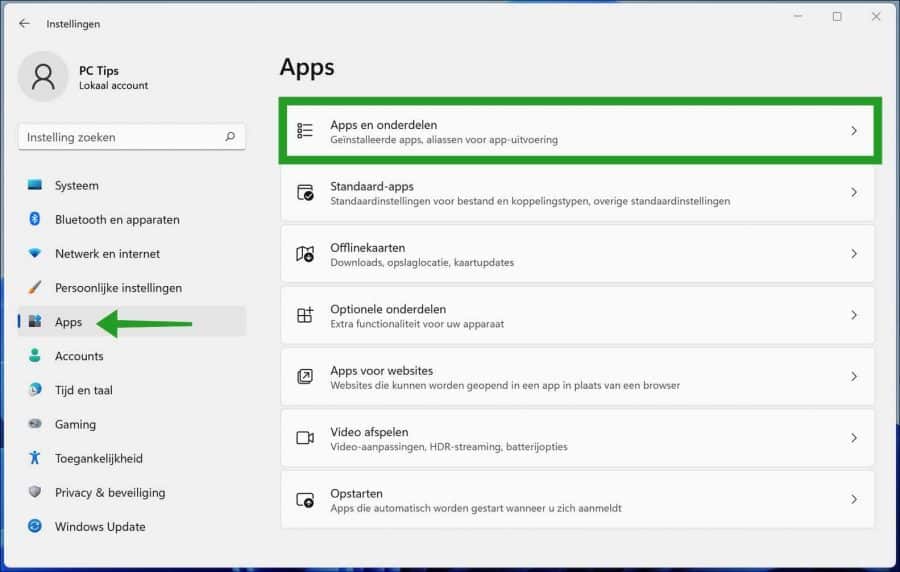Open Opstarten startup apps settings
This screenshot has height=572, width=900.
click(x=577, y=499)
